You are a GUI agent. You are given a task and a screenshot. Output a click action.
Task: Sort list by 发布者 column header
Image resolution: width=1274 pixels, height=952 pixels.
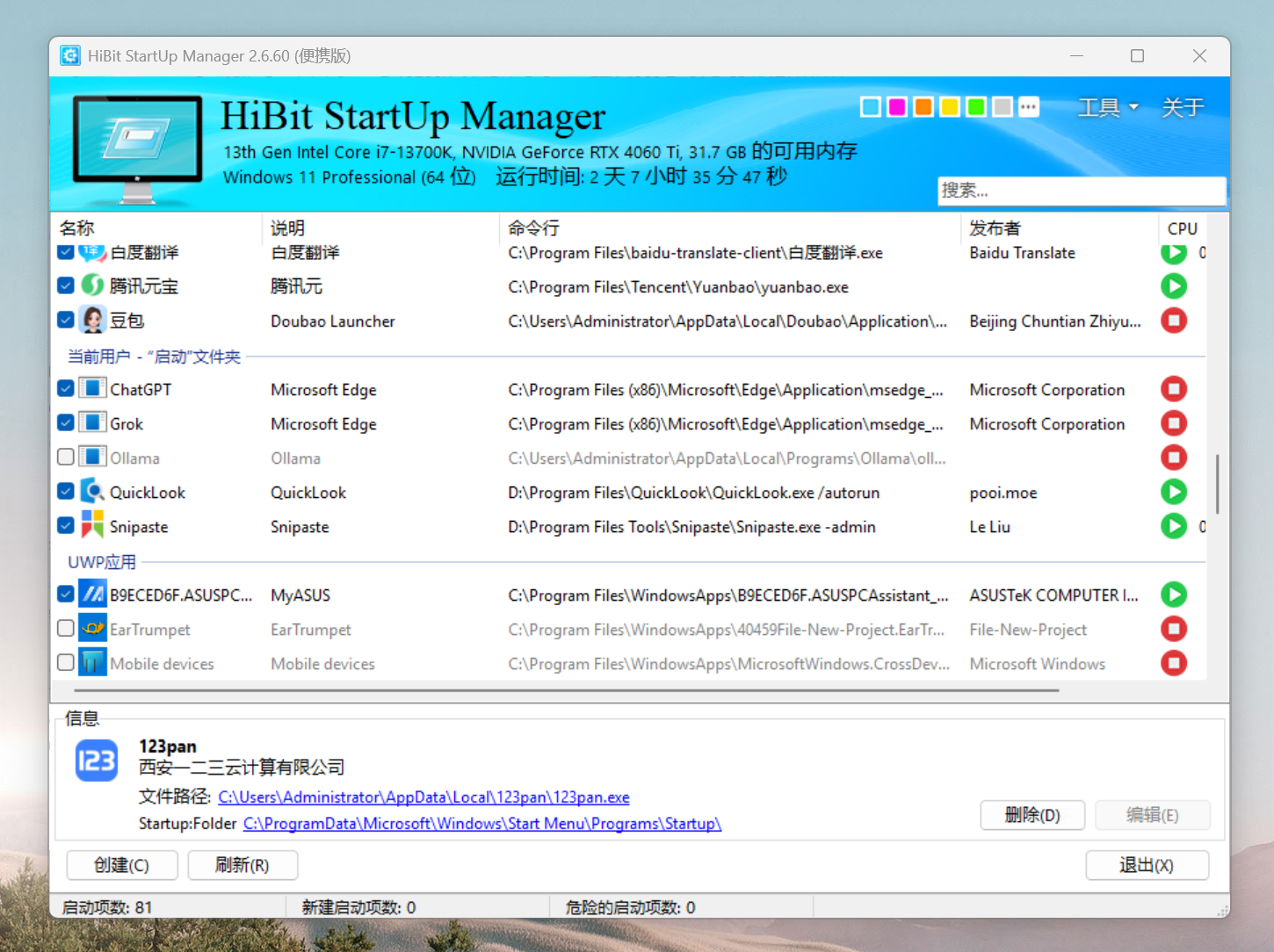[995, 228]
